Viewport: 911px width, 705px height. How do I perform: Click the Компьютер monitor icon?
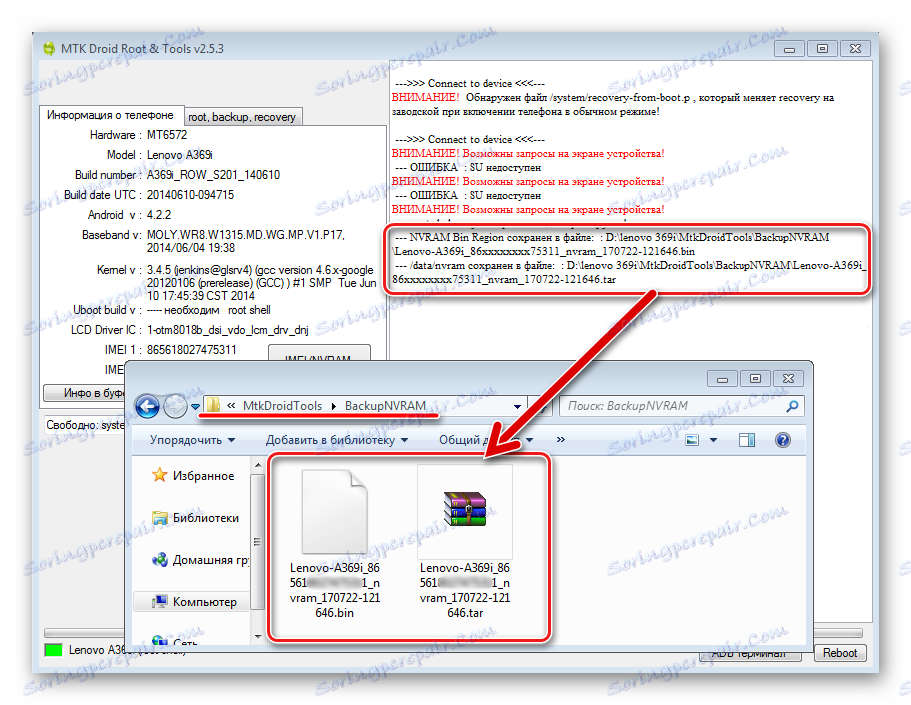tap(159, 602)
